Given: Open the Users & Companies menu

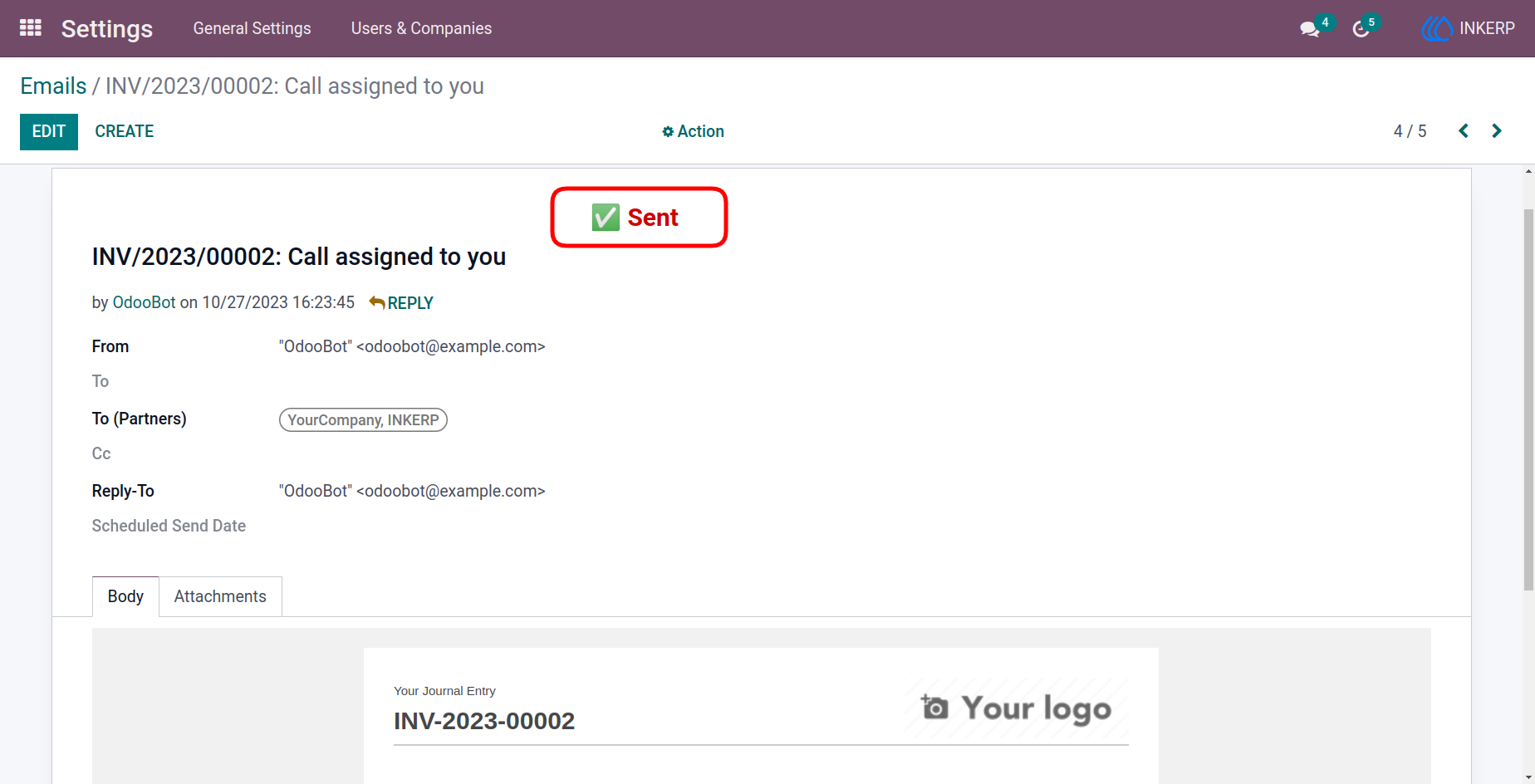Looking at the screenshot, I should (x=421, y=28).
